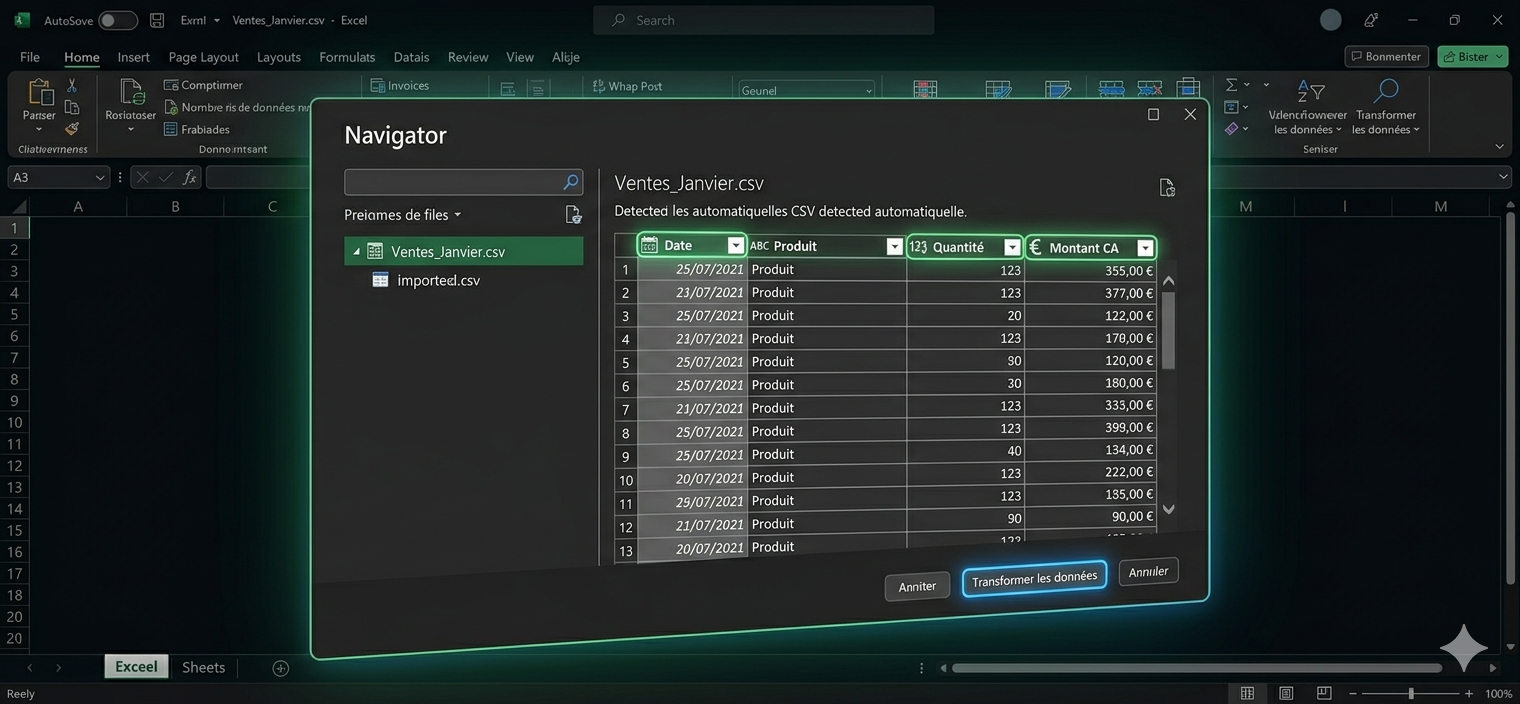Click the Format Painter brush icon

click(x=71, y=128)
